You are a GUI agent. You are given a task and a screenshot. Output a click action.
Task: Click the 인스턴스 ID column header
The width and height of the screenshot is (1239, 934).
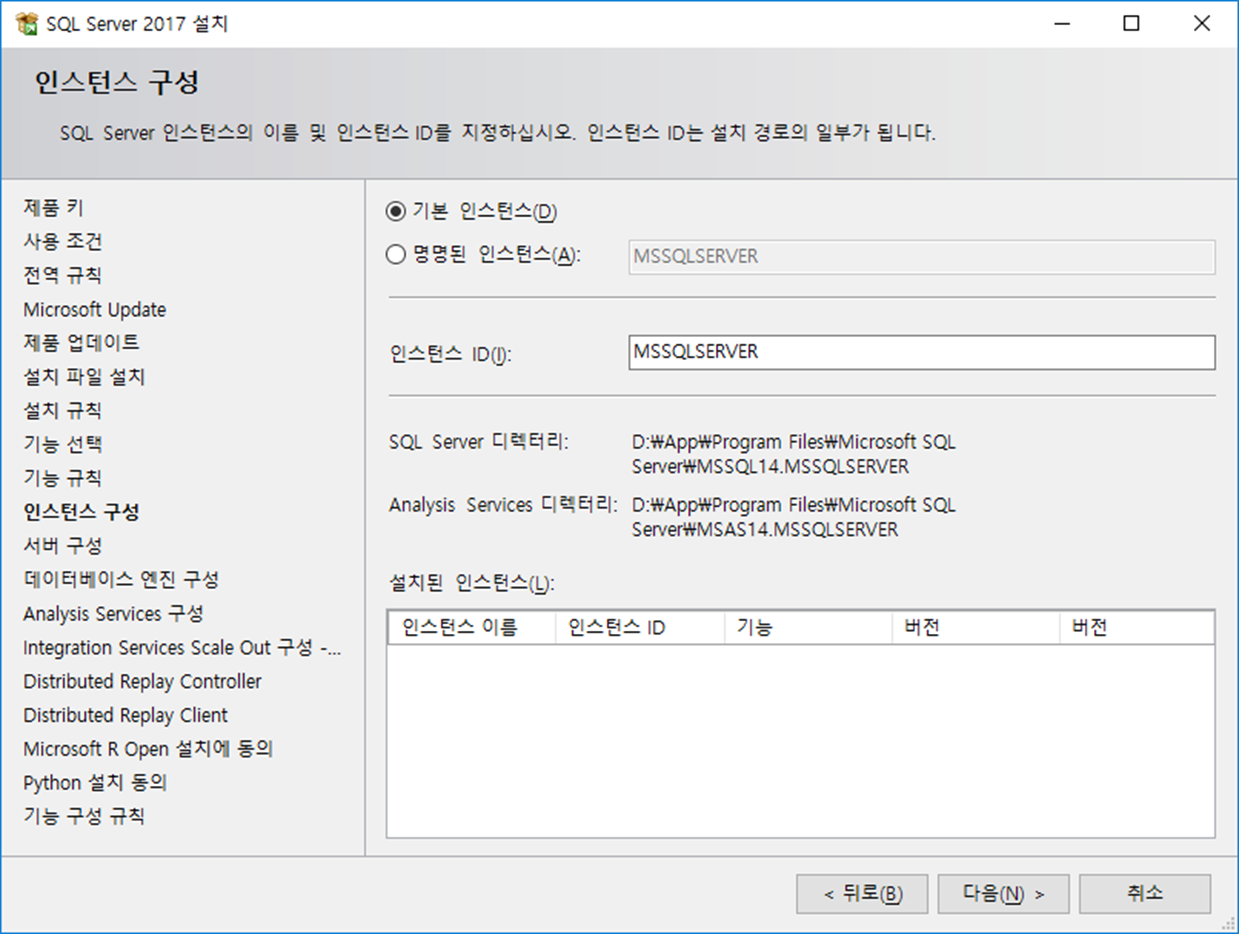pos(639,628)
